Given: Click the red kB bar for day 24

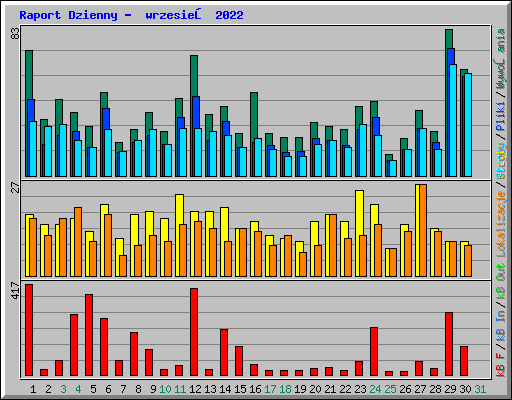Looking at the screenshot, I should [x=374, y=352].
